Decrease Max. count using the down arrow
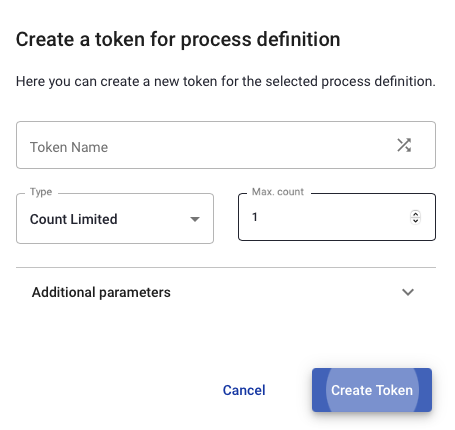This screenshot has height=430, width=455. tap(415, 221)
